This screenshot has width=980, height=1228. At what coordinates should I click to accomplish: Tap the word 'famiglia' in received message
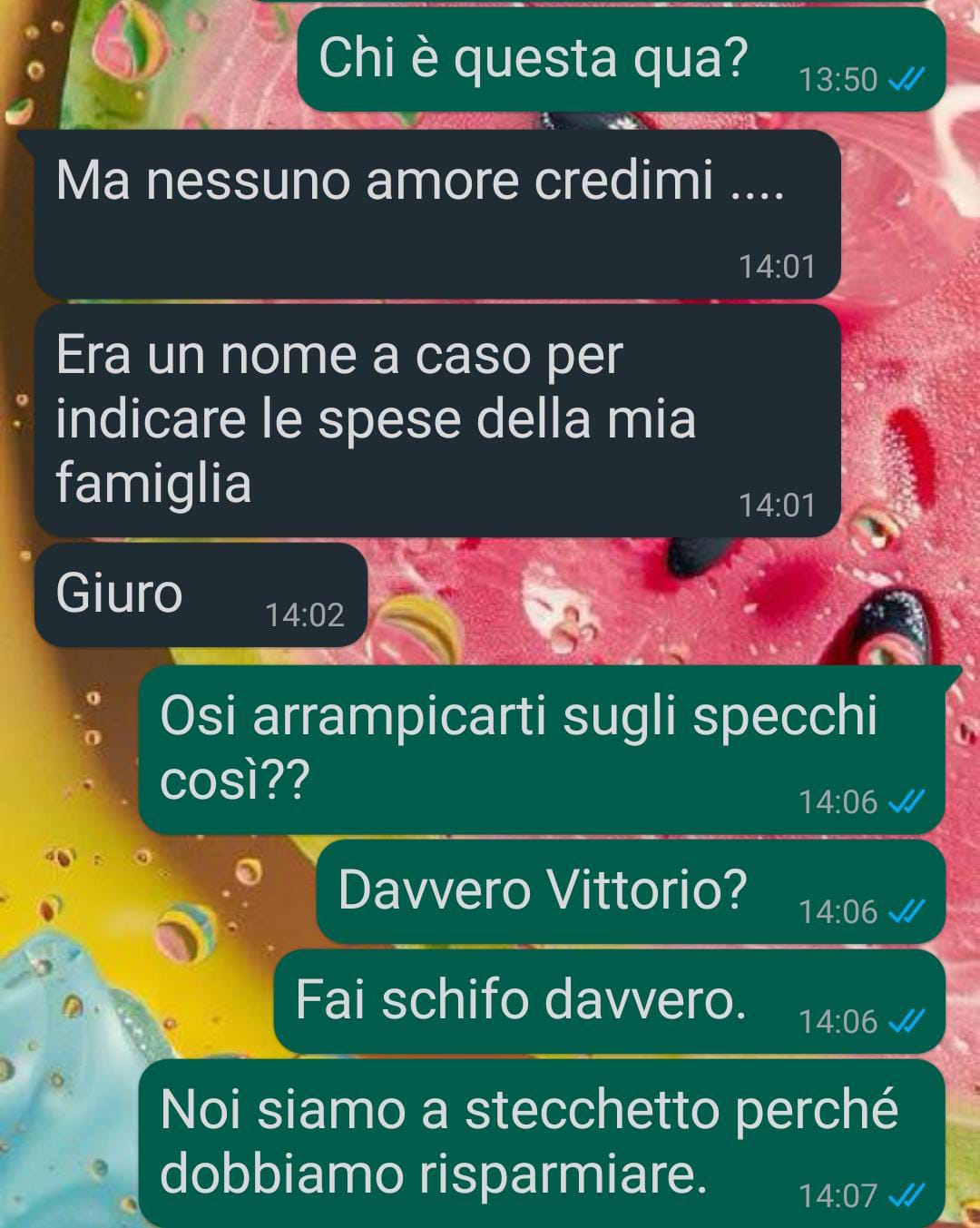pos(153,484)
